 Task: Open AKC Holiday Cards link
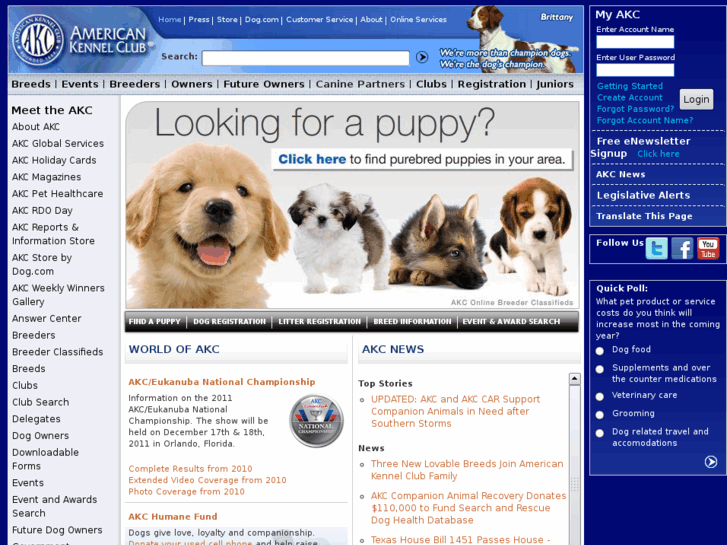click(54, 160)
